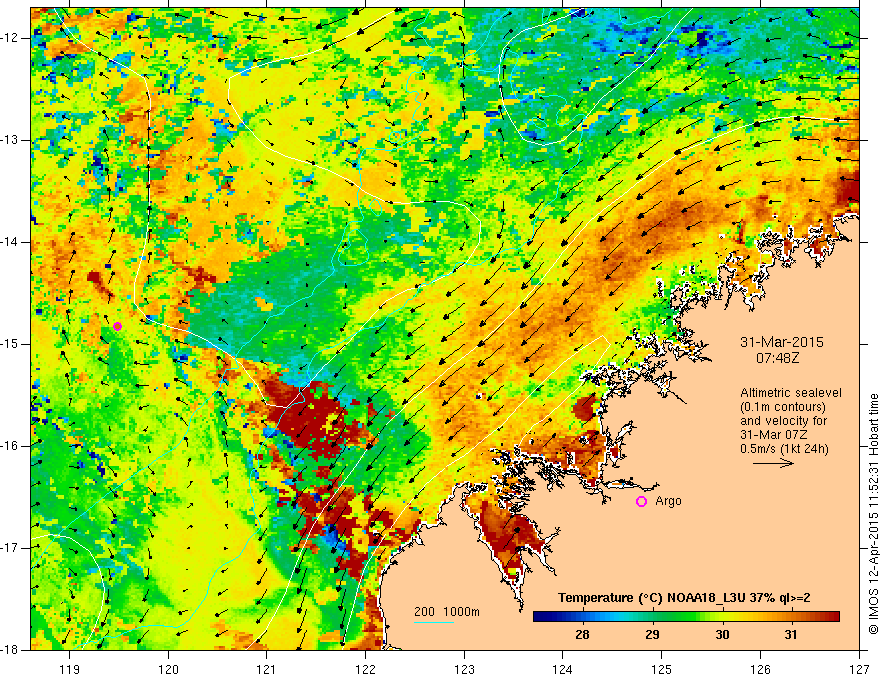Click longitude axis label '119'
Viewport: 880px width, 680px height.
pyautogui.click(x=70, y=670)
